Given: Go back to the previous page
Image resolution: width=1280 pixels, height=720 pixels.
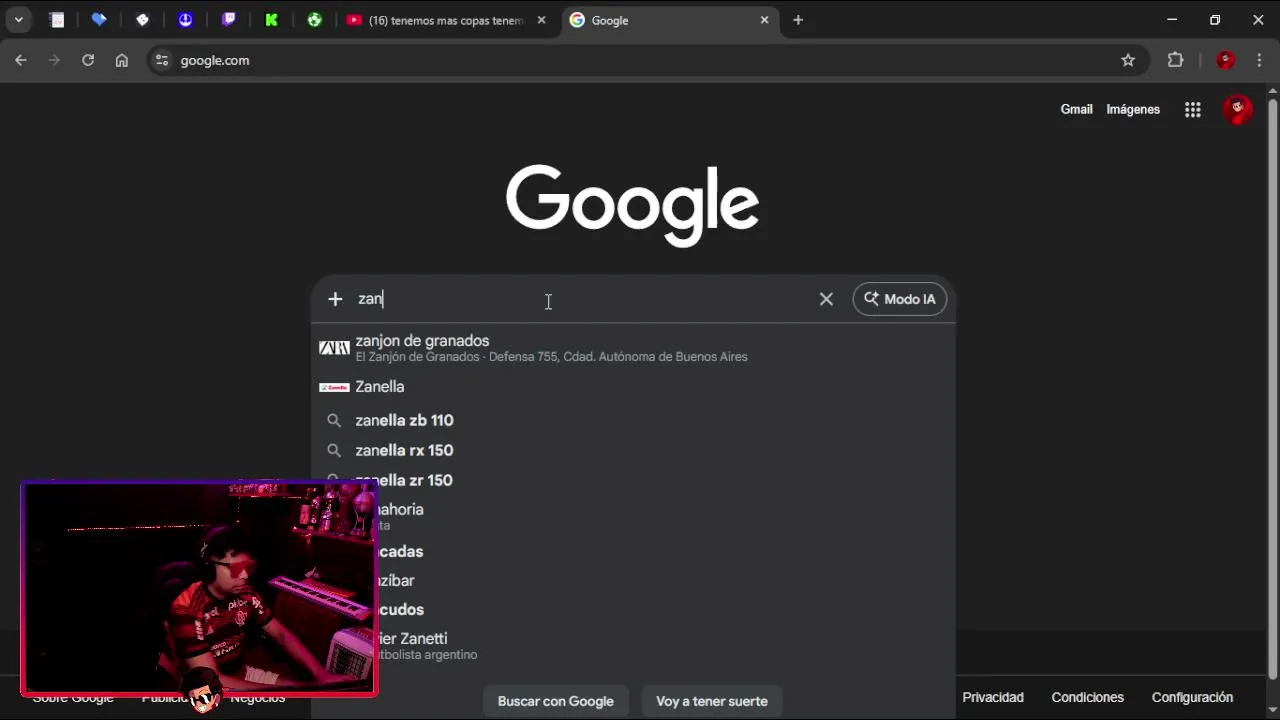Looking at the screenshot, I should click(x=21, y=60).
